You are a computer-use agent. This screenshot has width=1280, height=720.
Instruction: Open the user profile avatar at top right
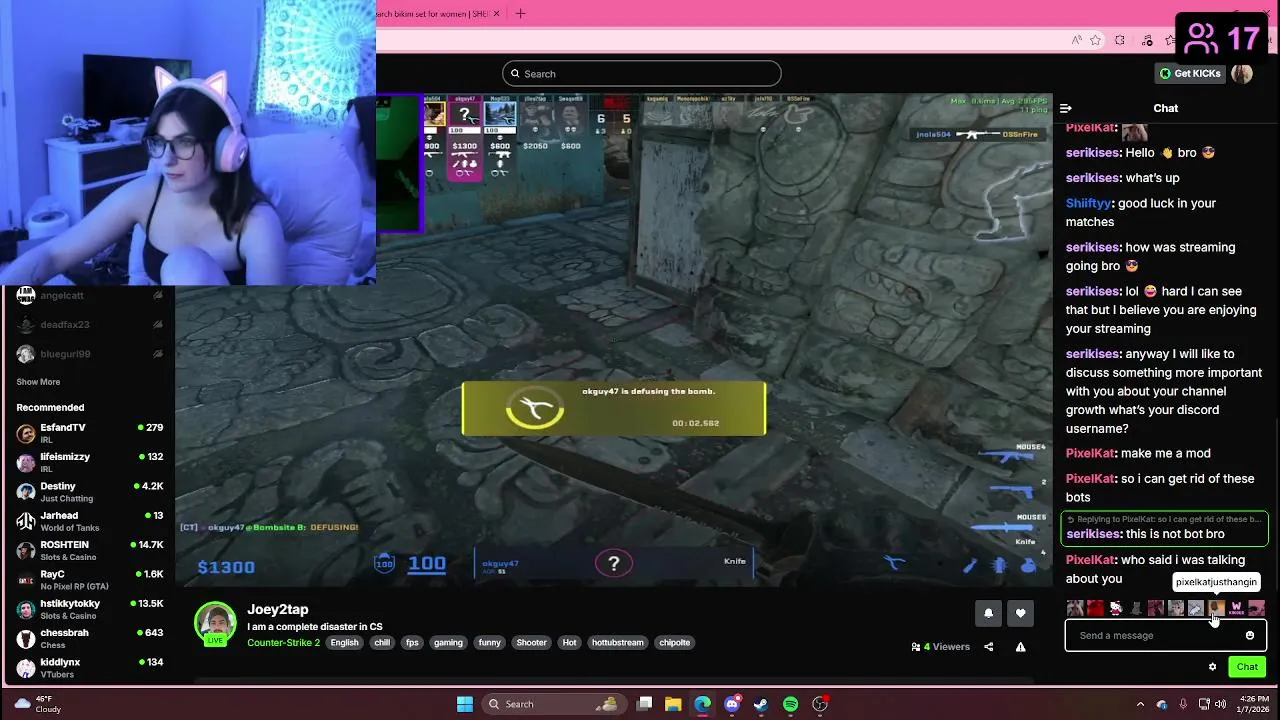click(1242, 73)
